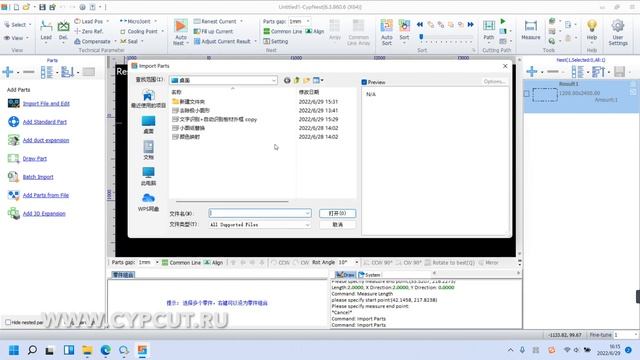Image resolution: width=640 pixels, height=360 pixels.
Task: Click the sort progress slider handle
Action: coord(421,37)
